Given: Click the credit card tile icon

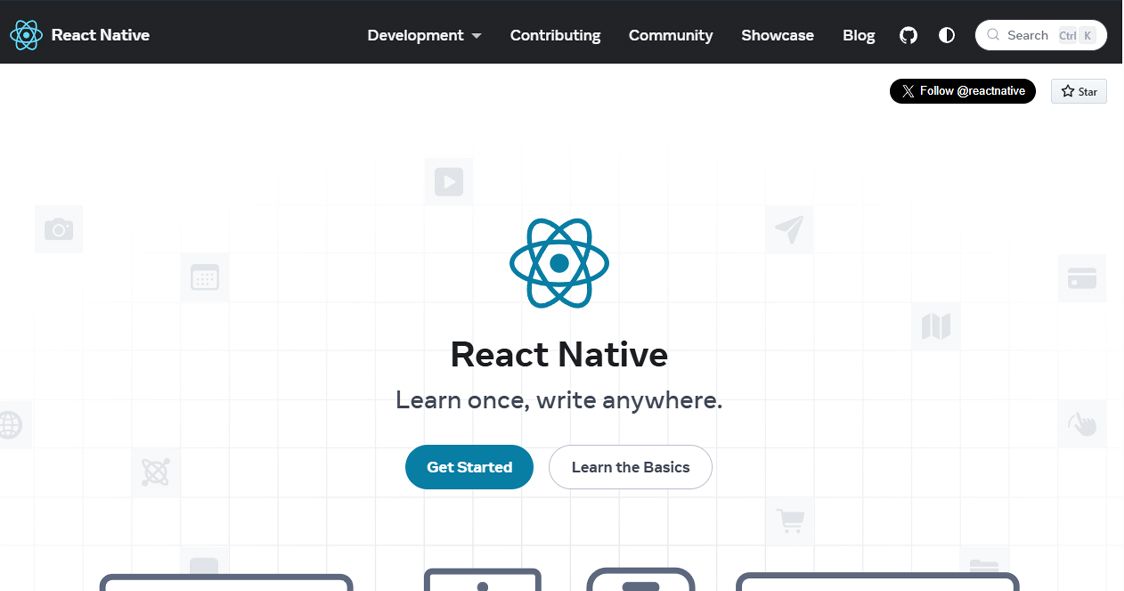Looking at the screenshot, I should [x=1082, y=278].
